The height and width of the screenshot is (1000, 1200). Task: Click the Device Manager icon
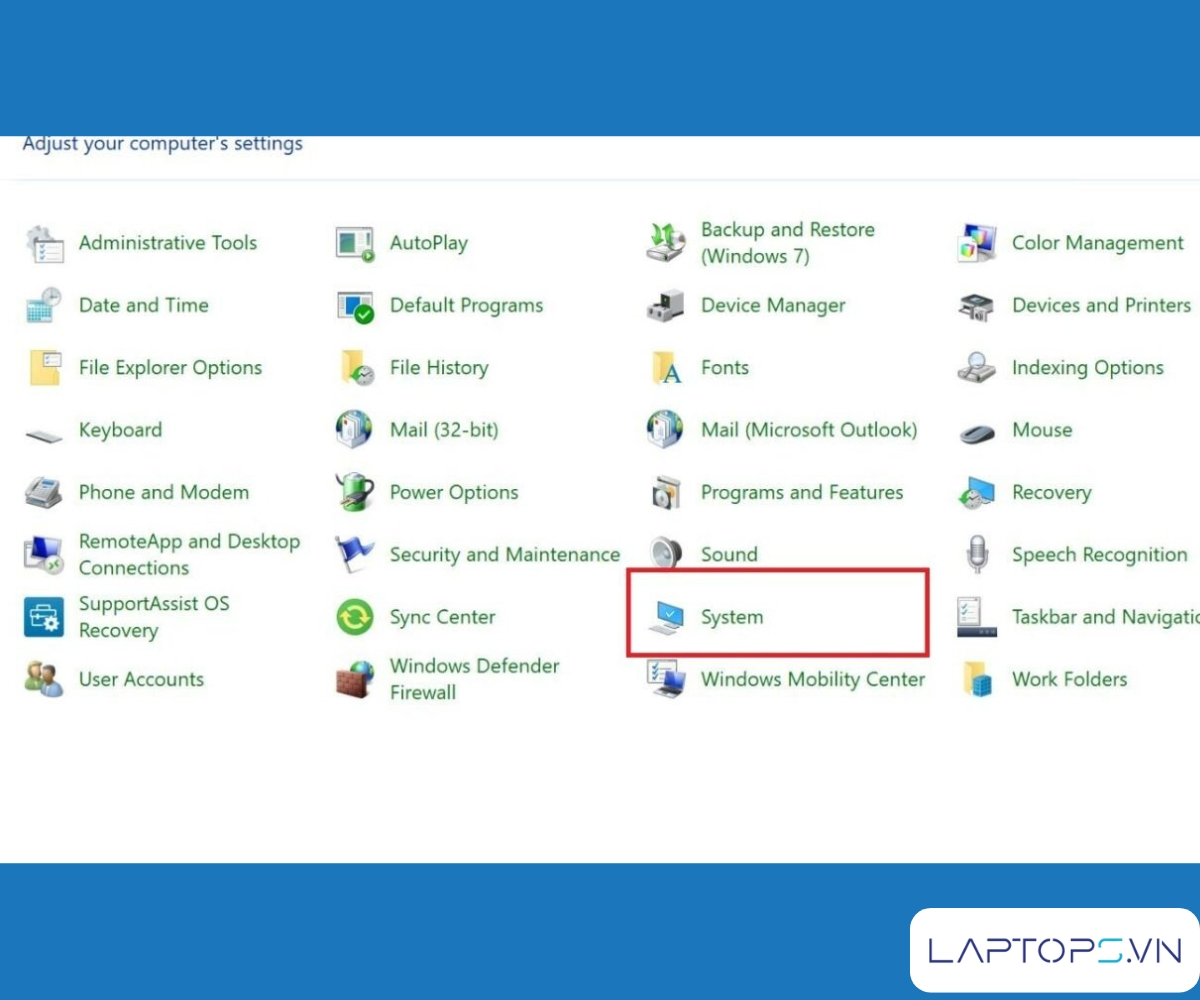point(665,306)
